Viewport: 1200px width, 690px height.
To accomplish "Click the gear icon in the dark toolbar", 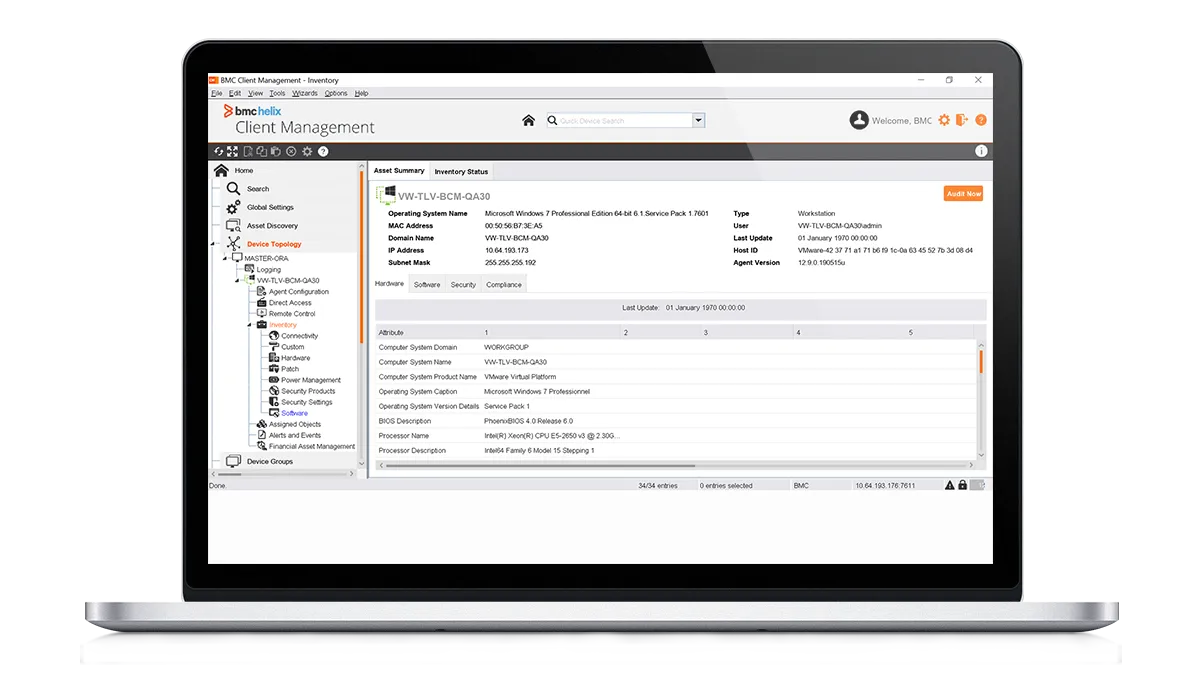I will 307,151.
